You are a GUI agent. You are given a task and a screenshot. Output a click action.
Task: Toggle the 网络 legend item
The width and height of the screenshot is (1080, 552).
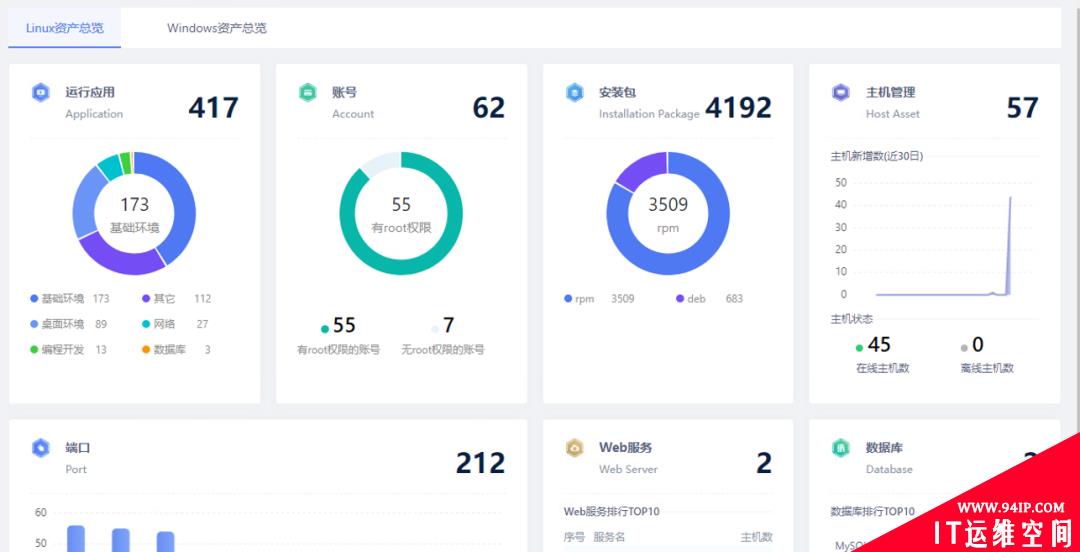pyautogui.click(x=175, y=324)
